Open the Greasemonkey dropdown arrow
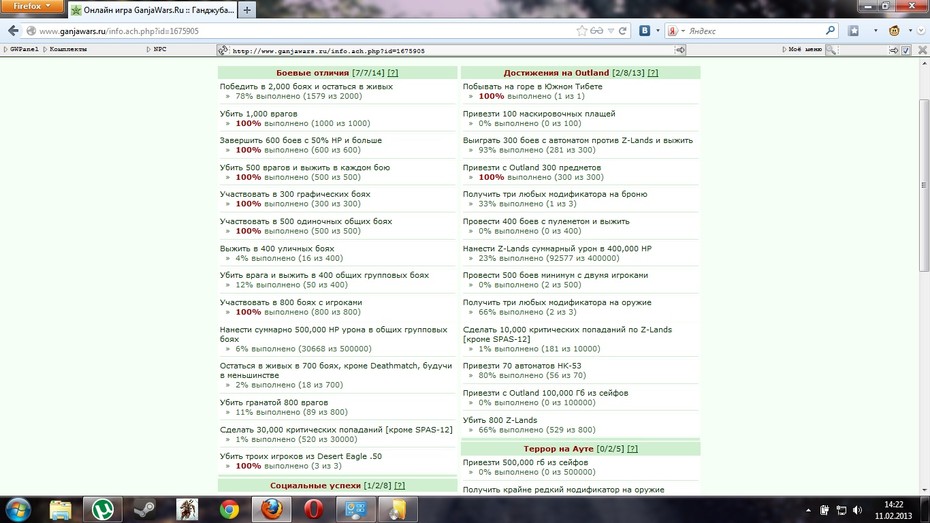 coord(910,31)
